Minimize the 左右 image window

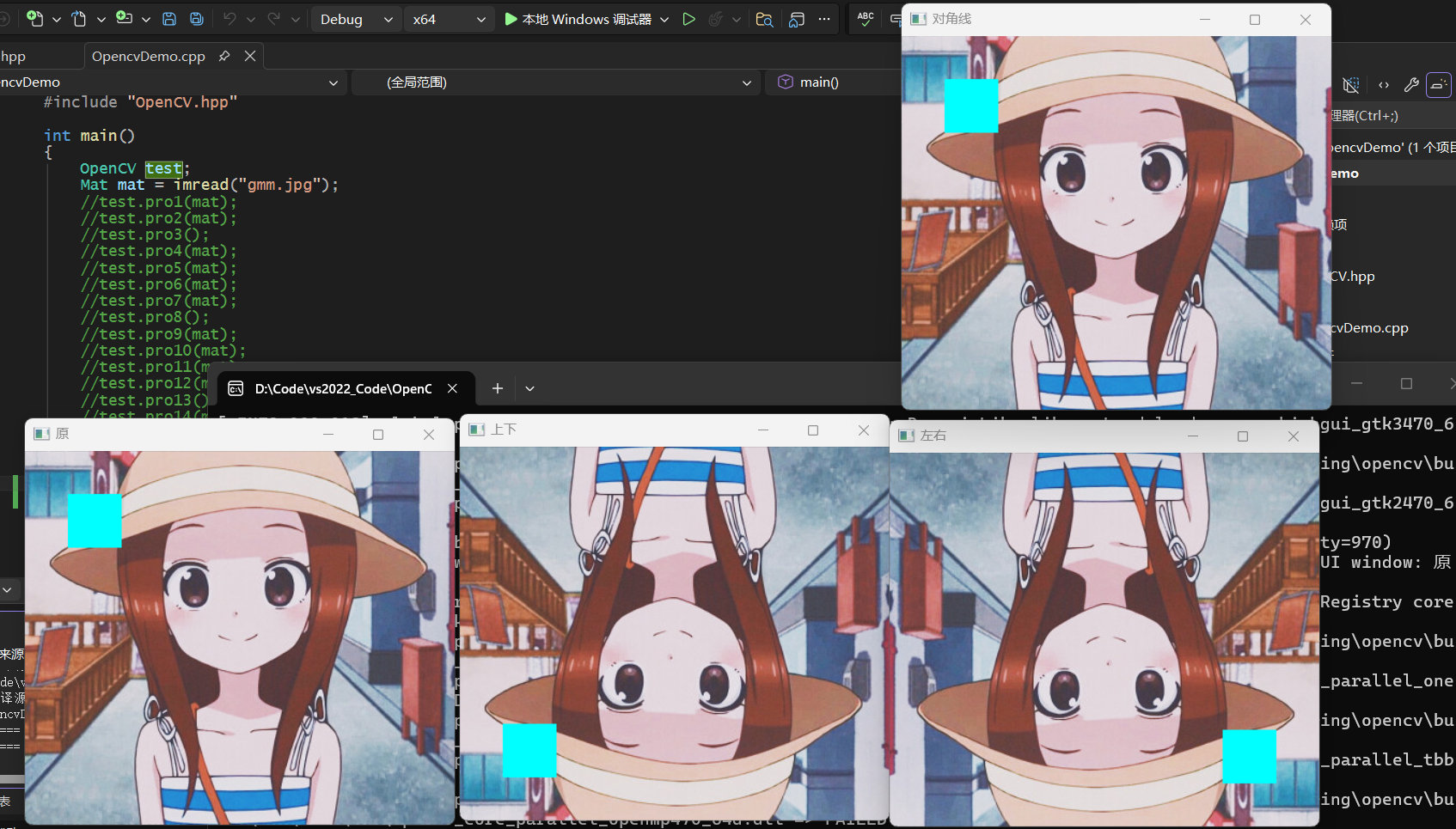coord(1193,436)
